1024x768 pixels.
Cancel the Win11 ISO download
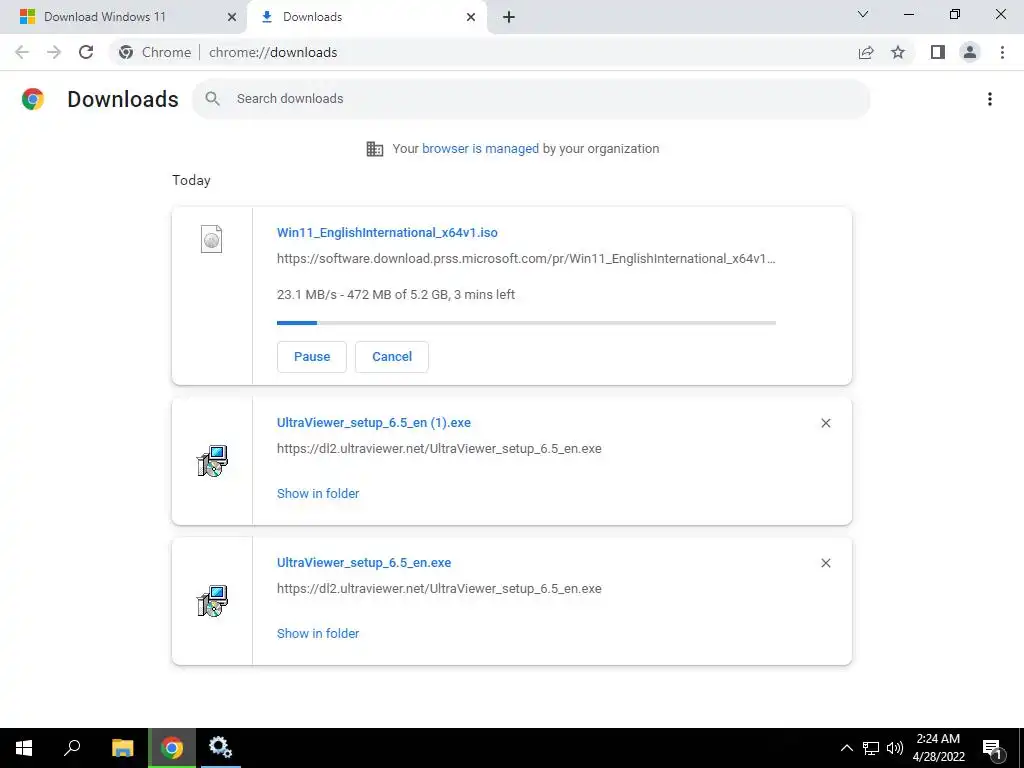[392, 357]
